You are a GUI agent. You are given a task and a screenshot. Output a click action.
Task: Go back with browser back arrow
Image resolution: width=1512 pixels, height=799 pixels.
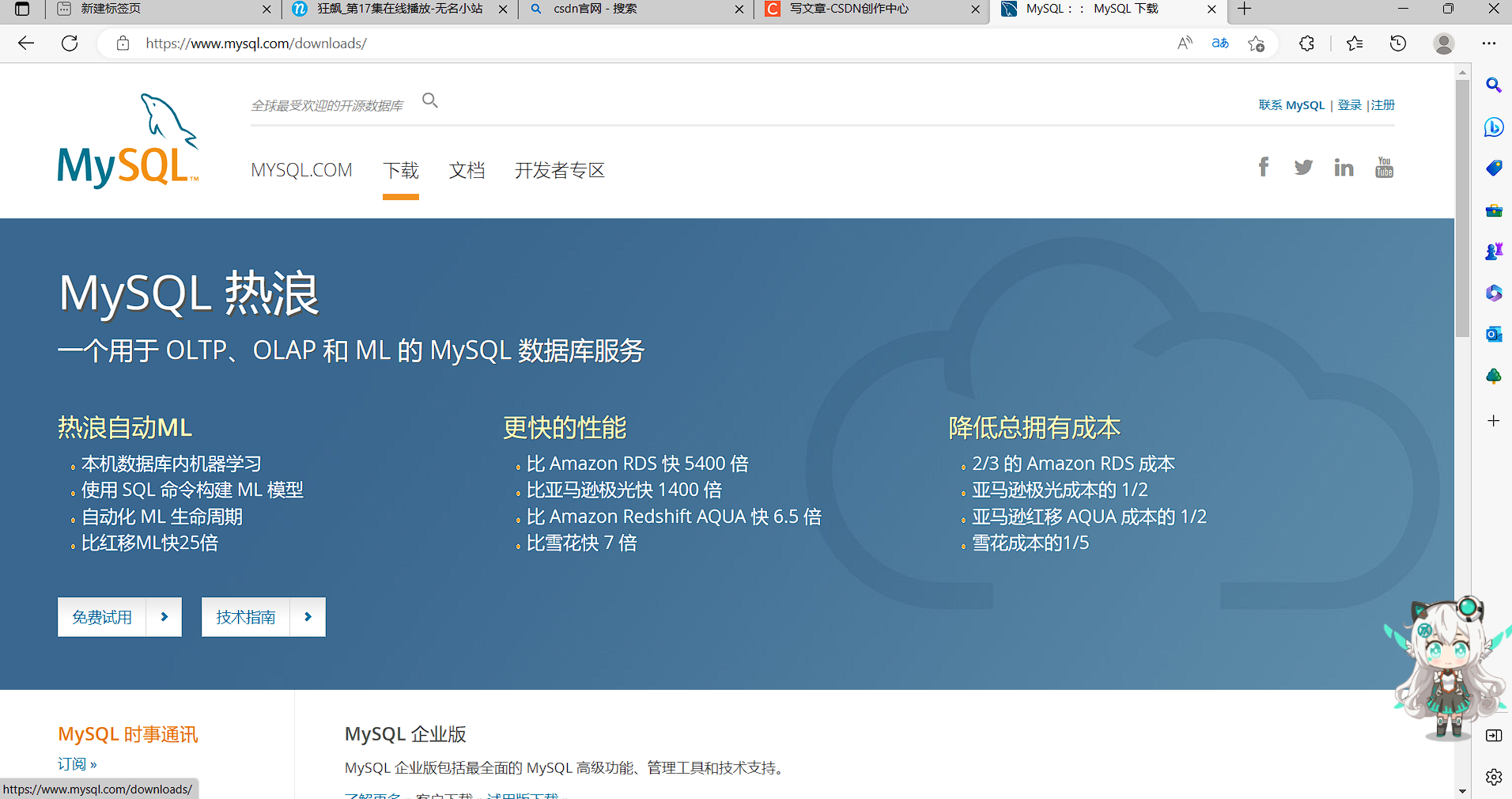coord(26,44)
